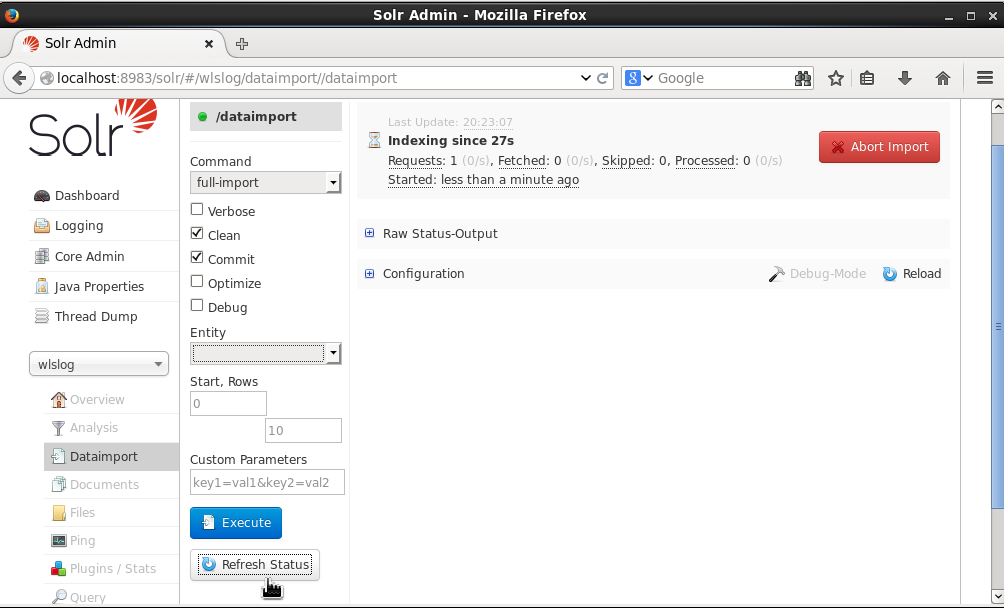Open the wlslog core selector dropdown
1004x608 pixels.
(x=99, y=364)
